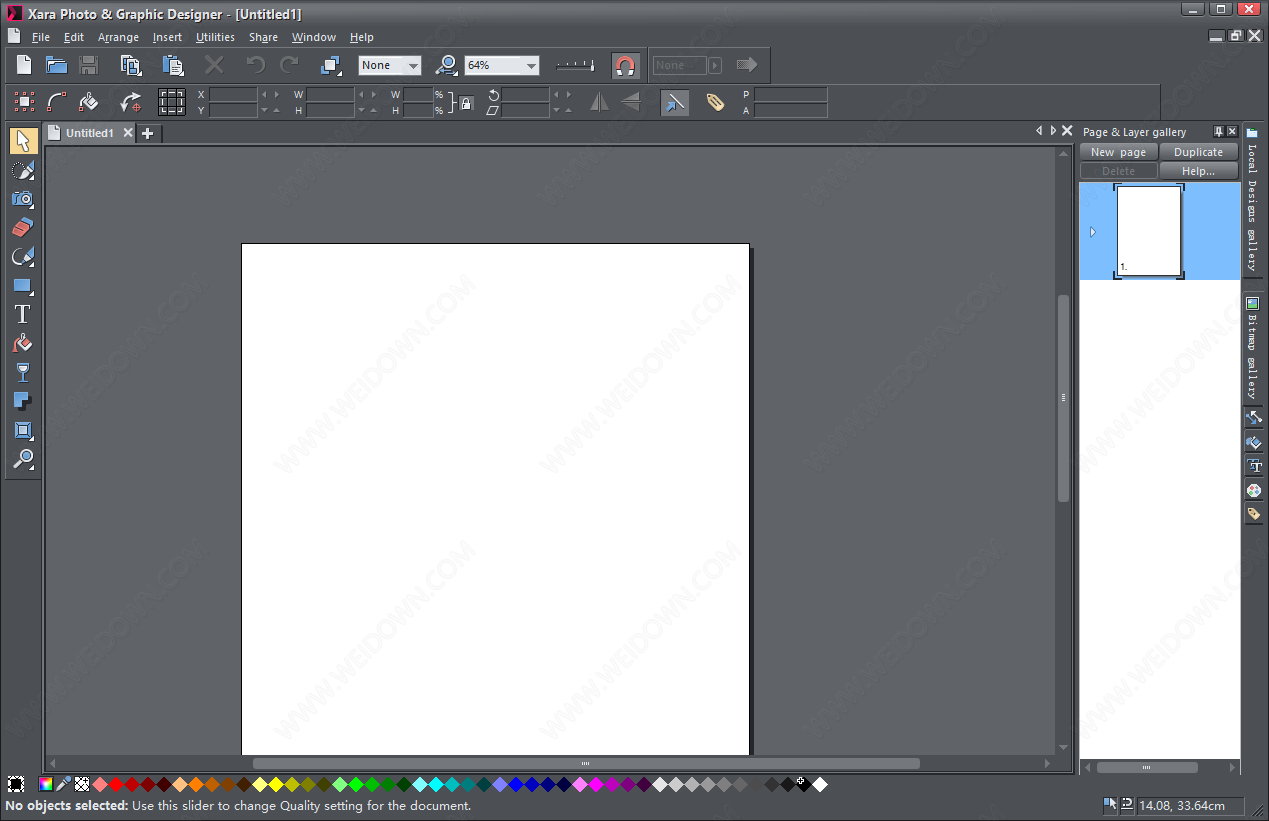Select the Transparency wine glass tool
The height and width of the screenshot is (821, 1269).
[x=23, y=373]
